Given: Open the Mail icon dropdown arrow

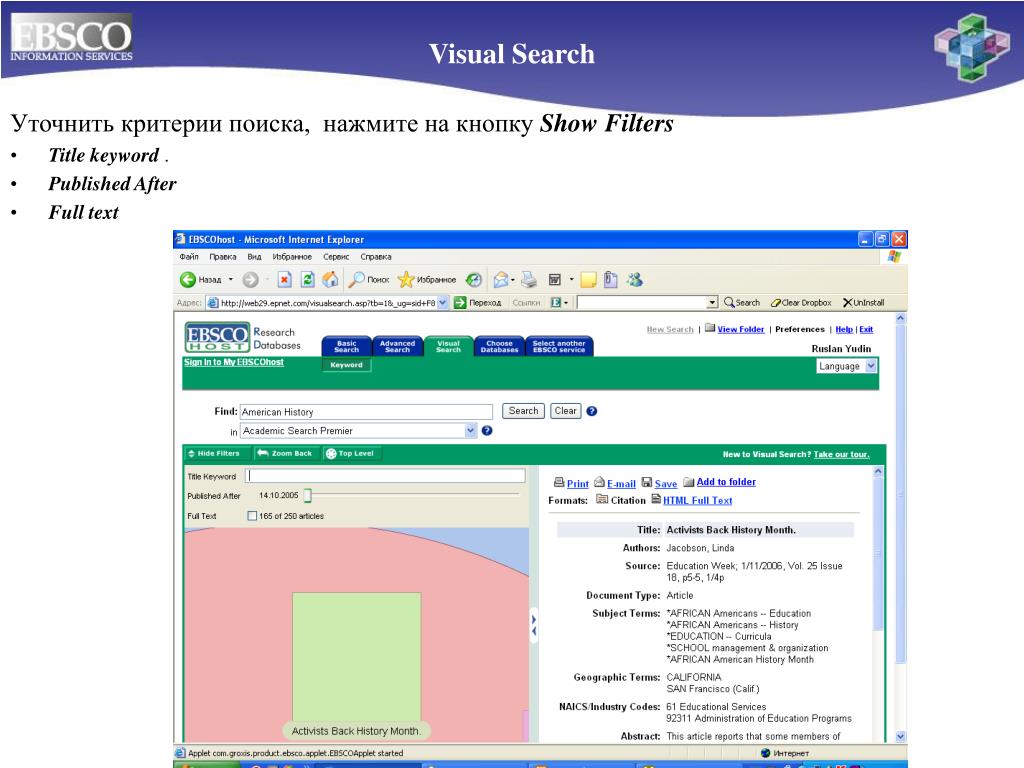Looking at the screenshot, I should click(513, 280).
